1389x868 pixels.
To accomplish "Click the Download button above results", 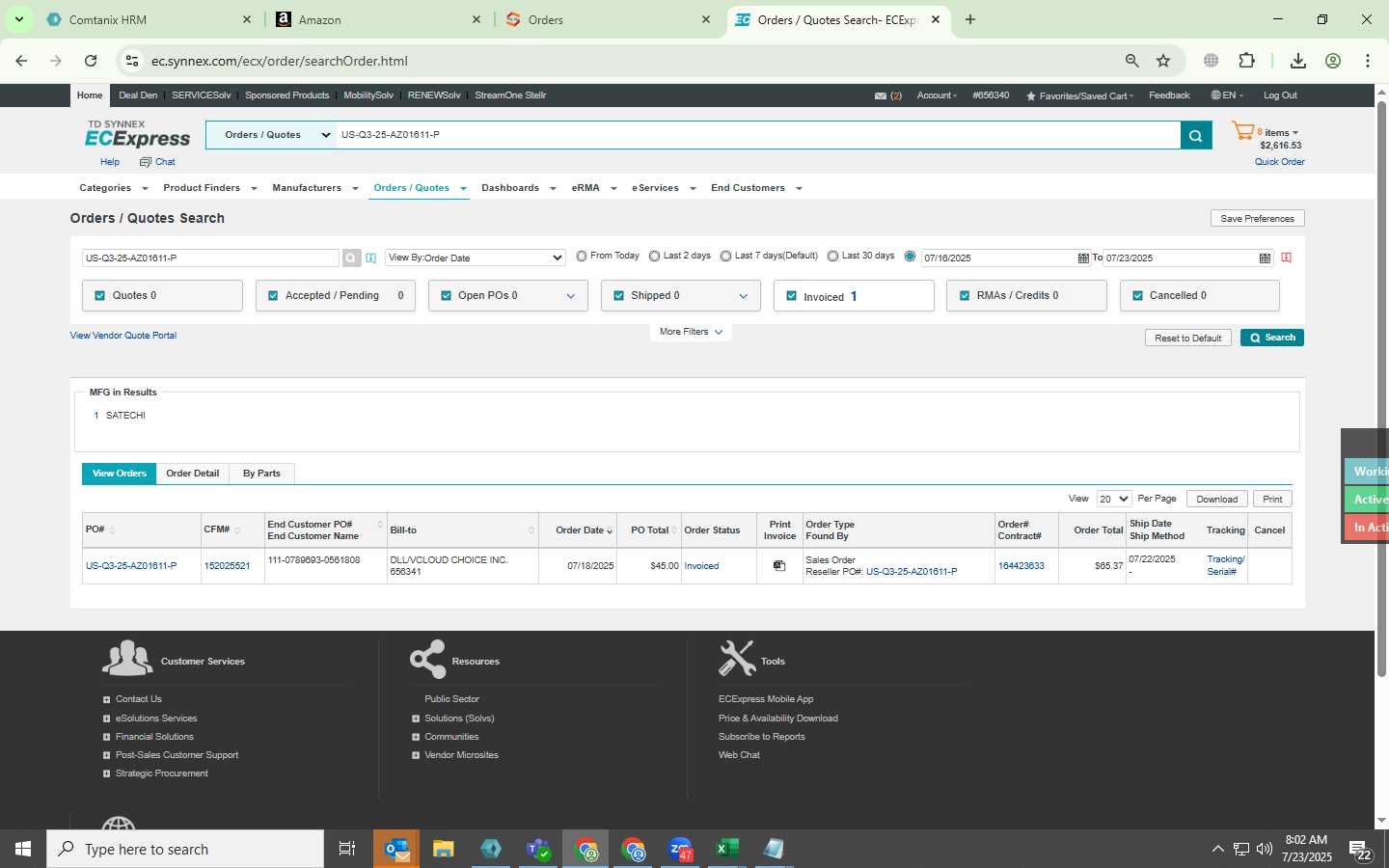I will pyautogui.click(x=1216, y=500).
